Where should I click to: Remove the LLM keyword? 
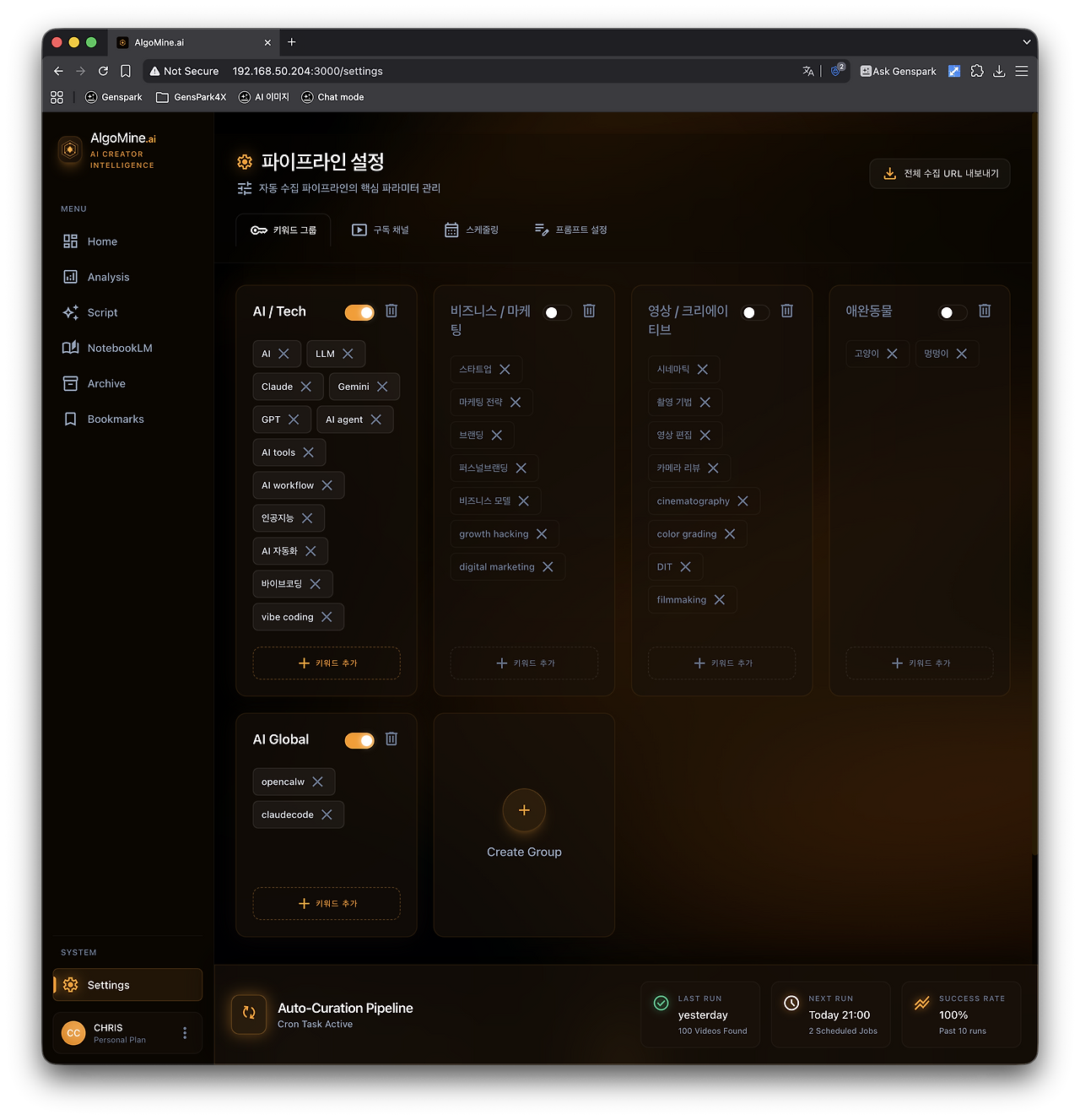coord(348,354)
